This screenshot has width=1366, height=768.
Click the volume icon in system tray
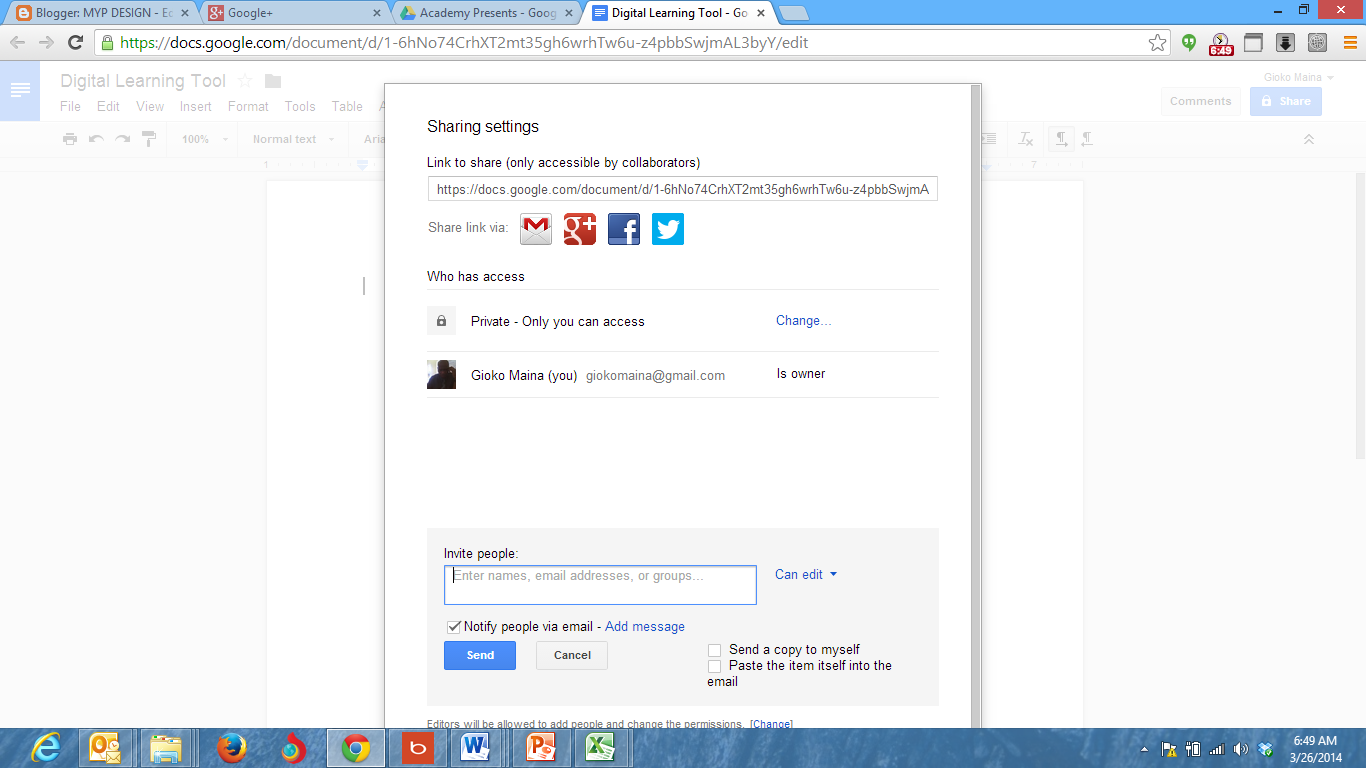point(1241,749)
